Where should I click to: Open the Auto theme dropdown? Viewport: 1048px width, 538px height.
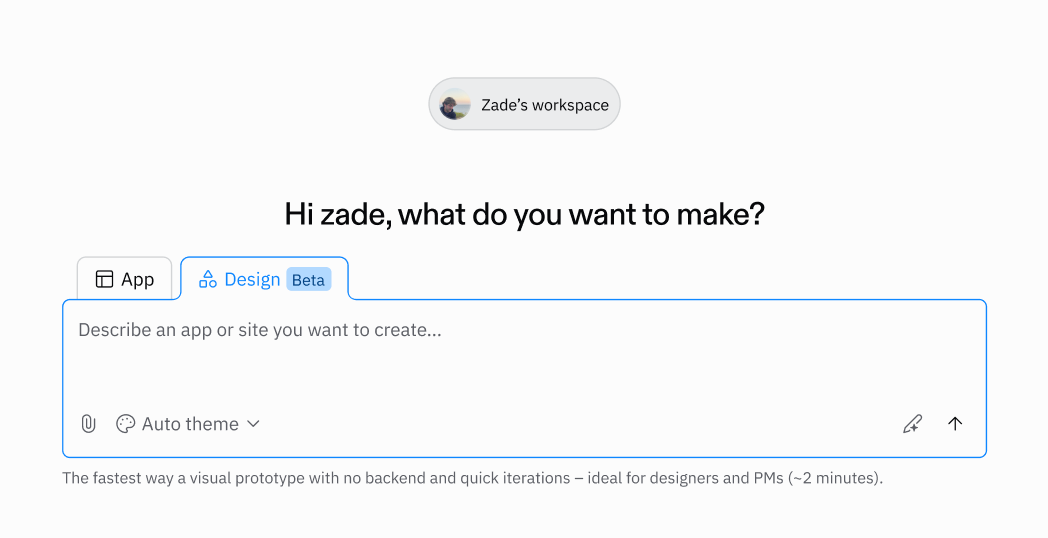pyautogui.click(x=189, y=424)
